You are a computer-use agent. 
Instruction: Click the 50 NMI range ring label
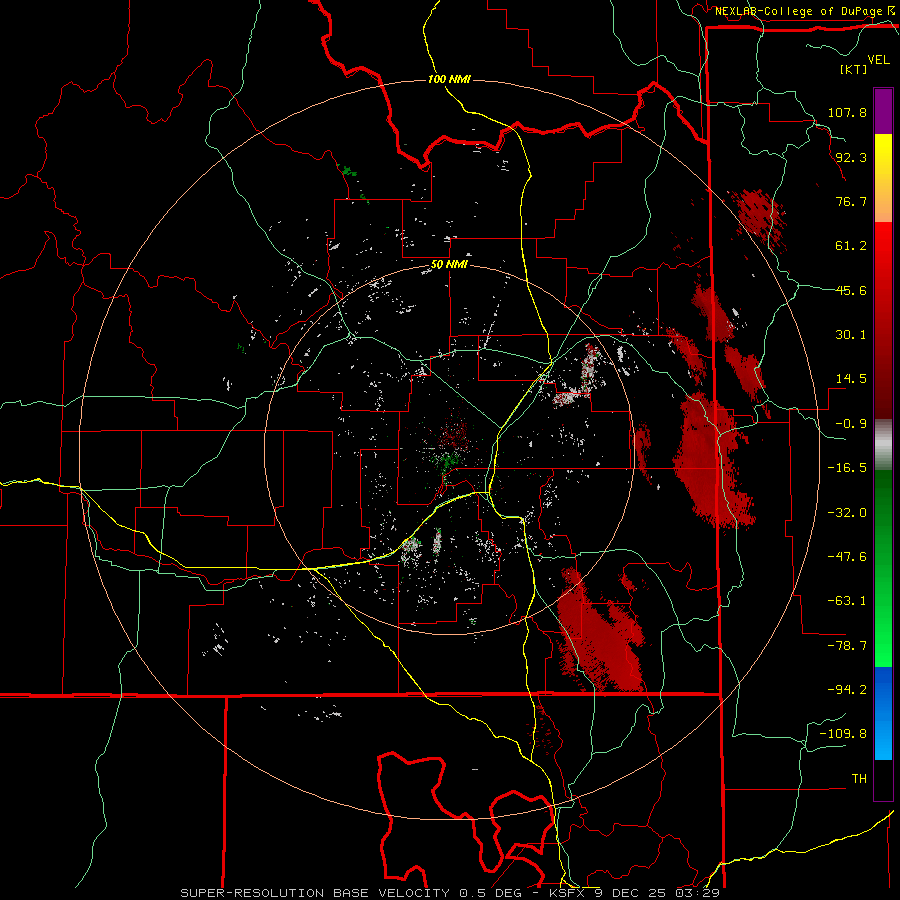tap(449, 265)
